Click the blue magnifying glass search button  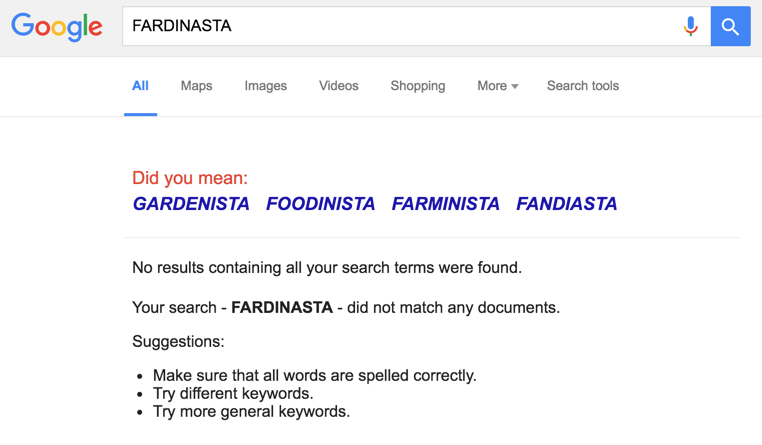coord(730,26)
